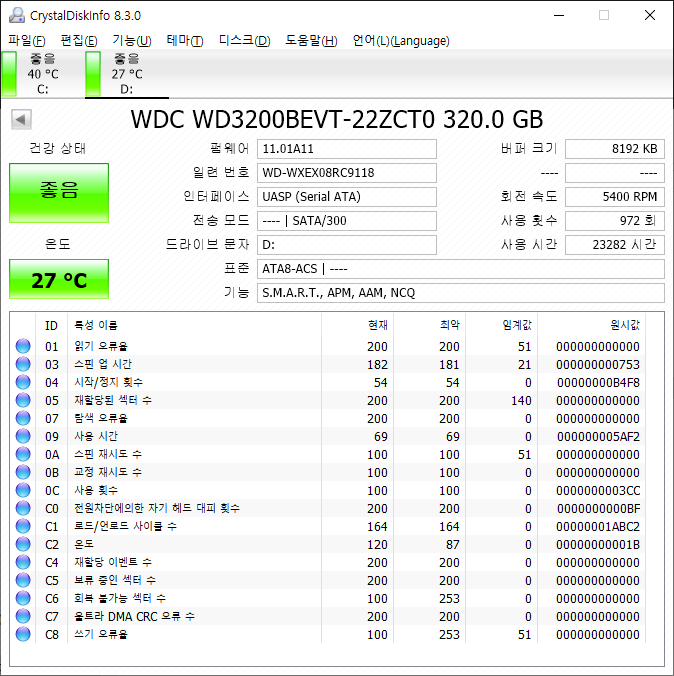Open the 테마(T) menu
The image size is (674, 676).
[184, 41]
